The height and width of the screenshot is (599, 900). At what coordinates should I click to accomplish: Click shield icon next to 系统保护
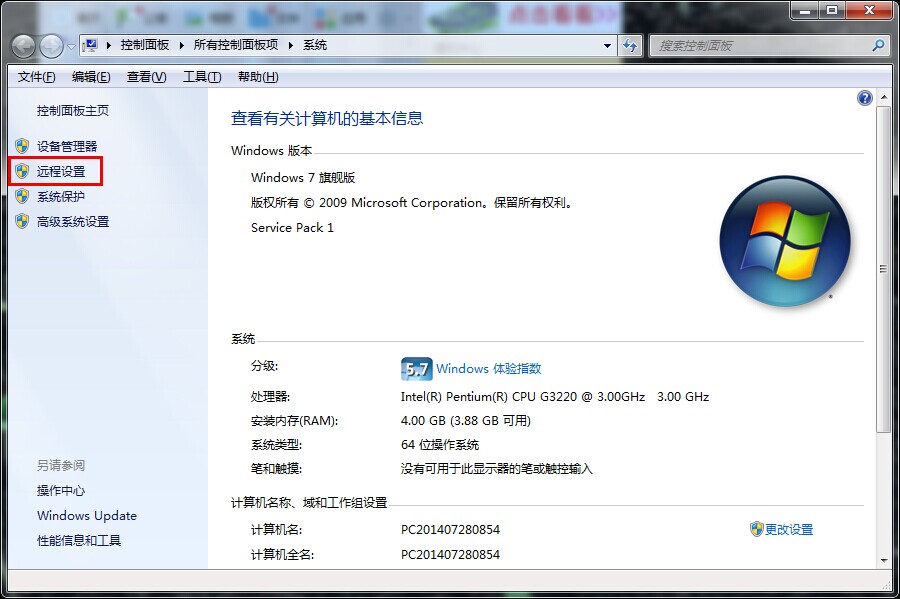coord(22,196)
